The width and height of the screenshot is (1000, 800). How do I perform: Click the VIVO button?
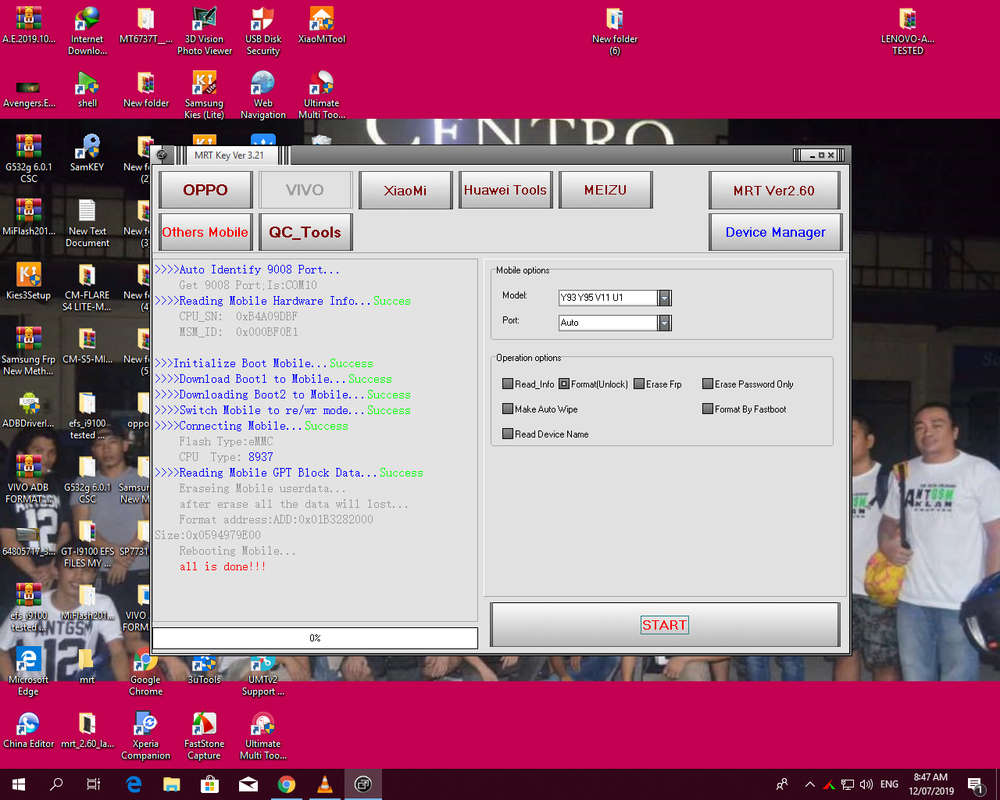pos(305,190)
